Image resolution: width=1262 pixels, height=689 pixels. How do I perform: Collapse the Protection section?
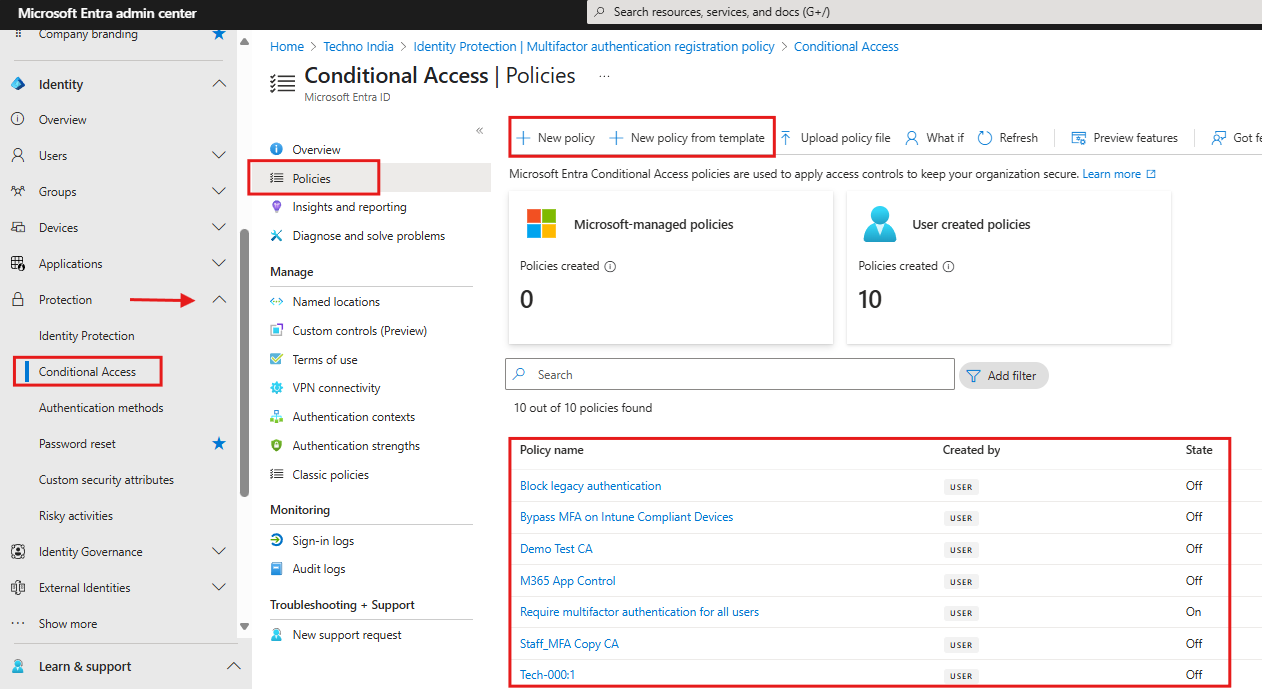218,299
